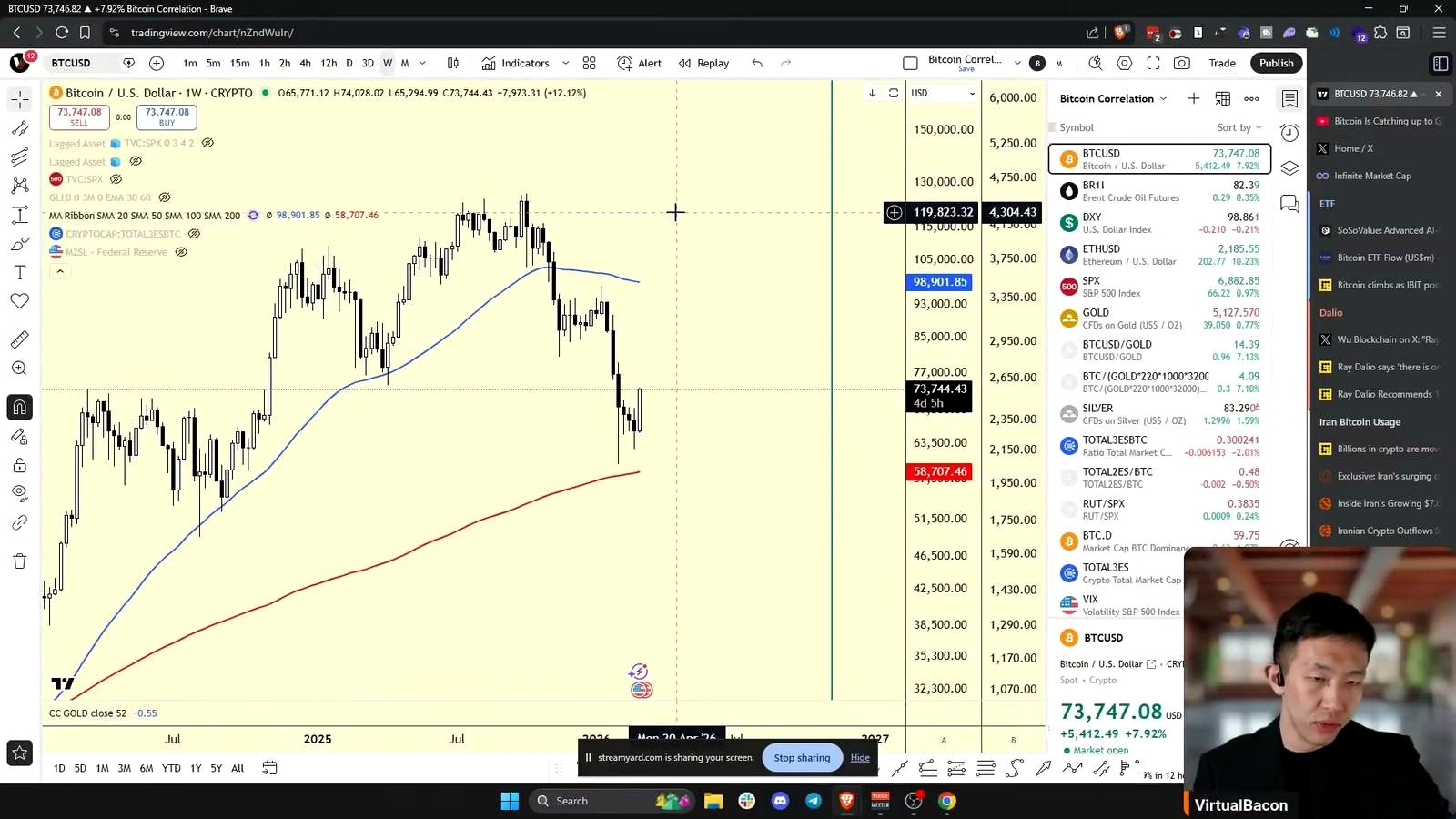
Task: Open the USD currency dropdown
Action: click(944, 93)
